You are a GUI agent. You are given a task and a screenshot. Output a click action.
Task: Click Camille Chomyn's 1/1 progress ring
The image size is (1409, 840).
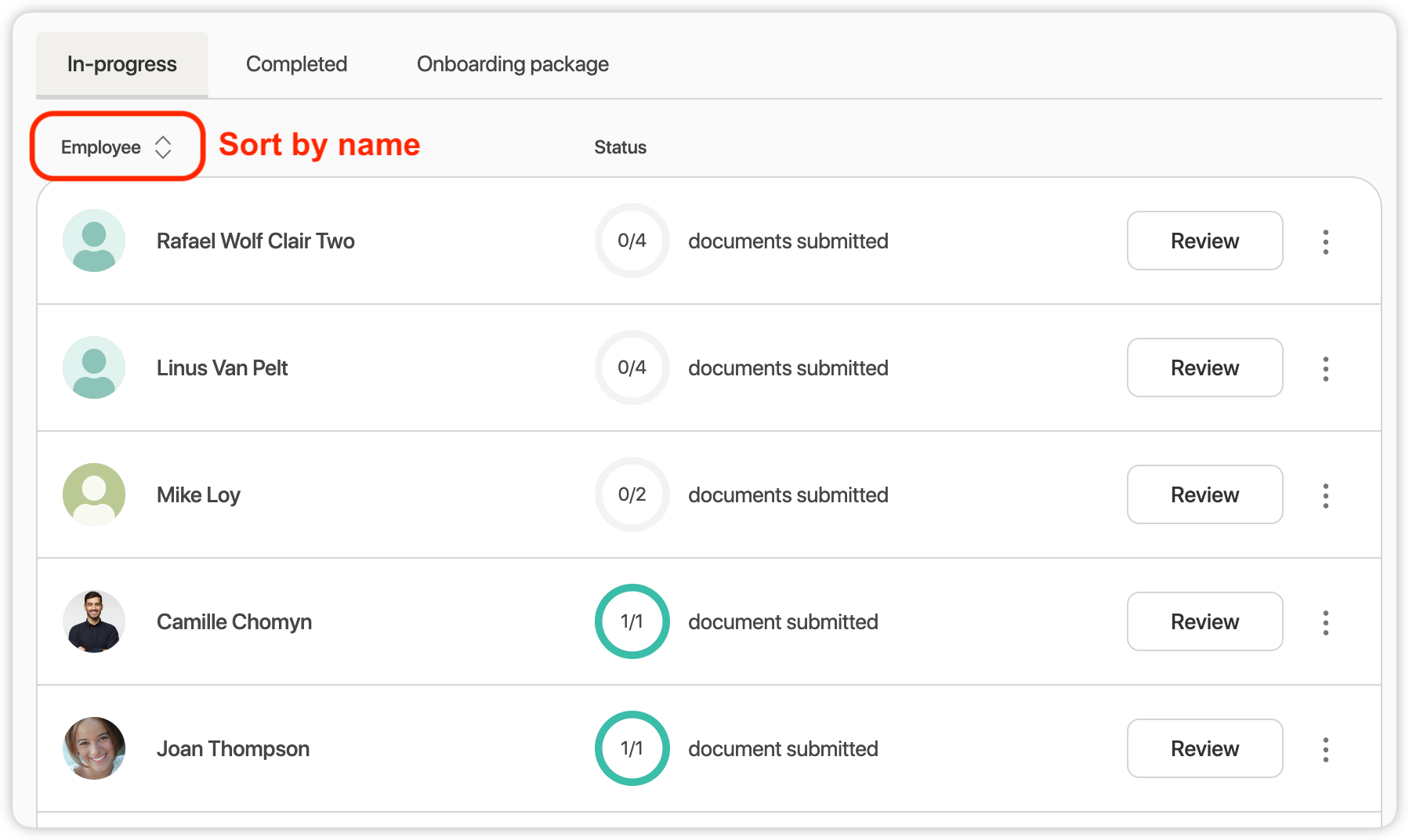(632, 621)
